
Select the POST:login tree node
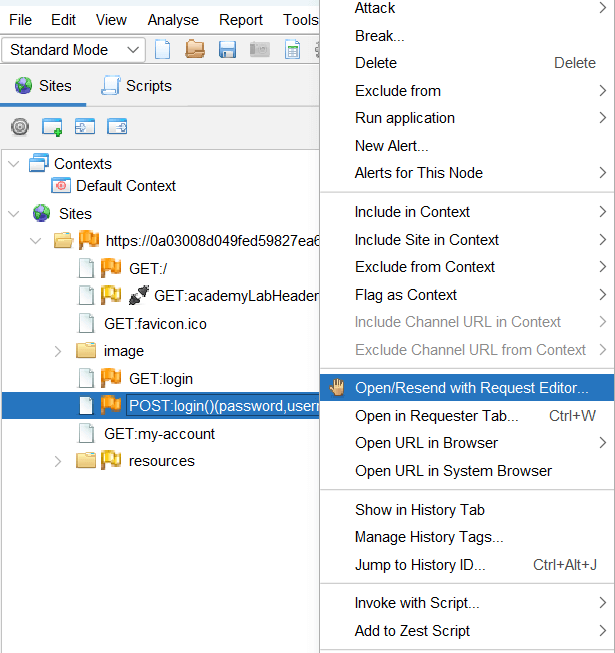224,406
